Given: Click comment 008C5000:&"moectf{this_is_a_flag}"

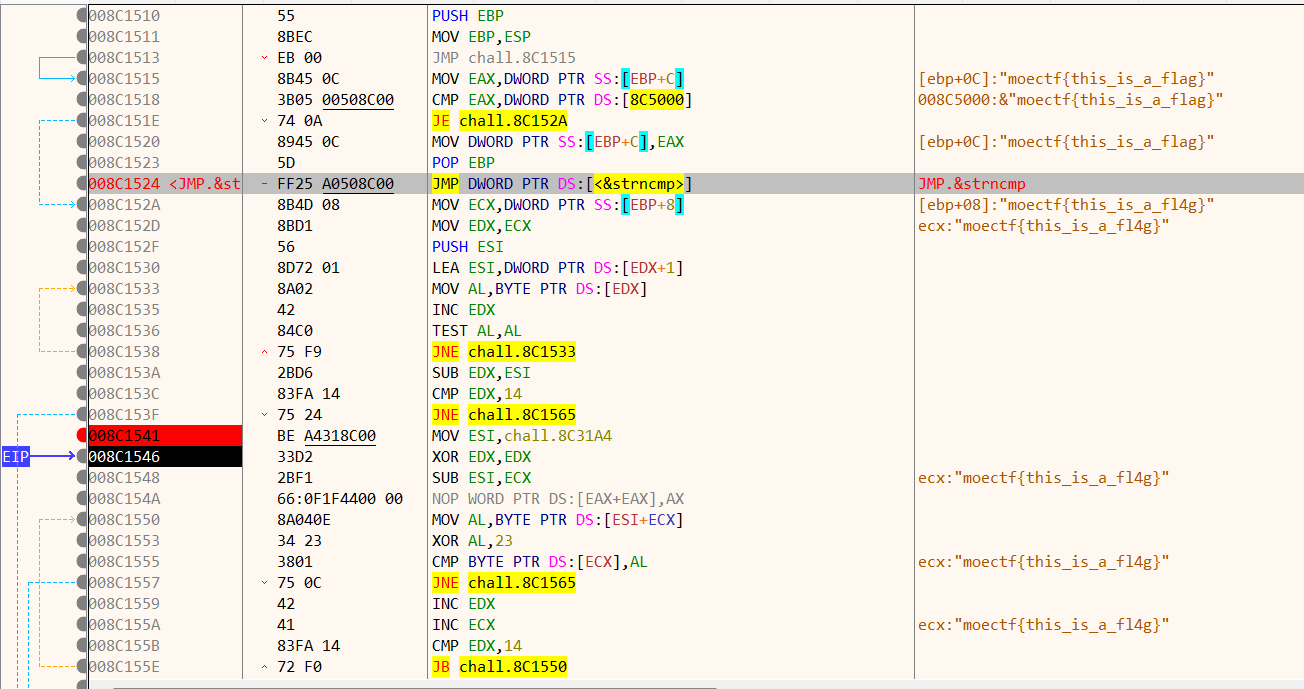Looking at the screenshot, I should [x=1071, y=100].
